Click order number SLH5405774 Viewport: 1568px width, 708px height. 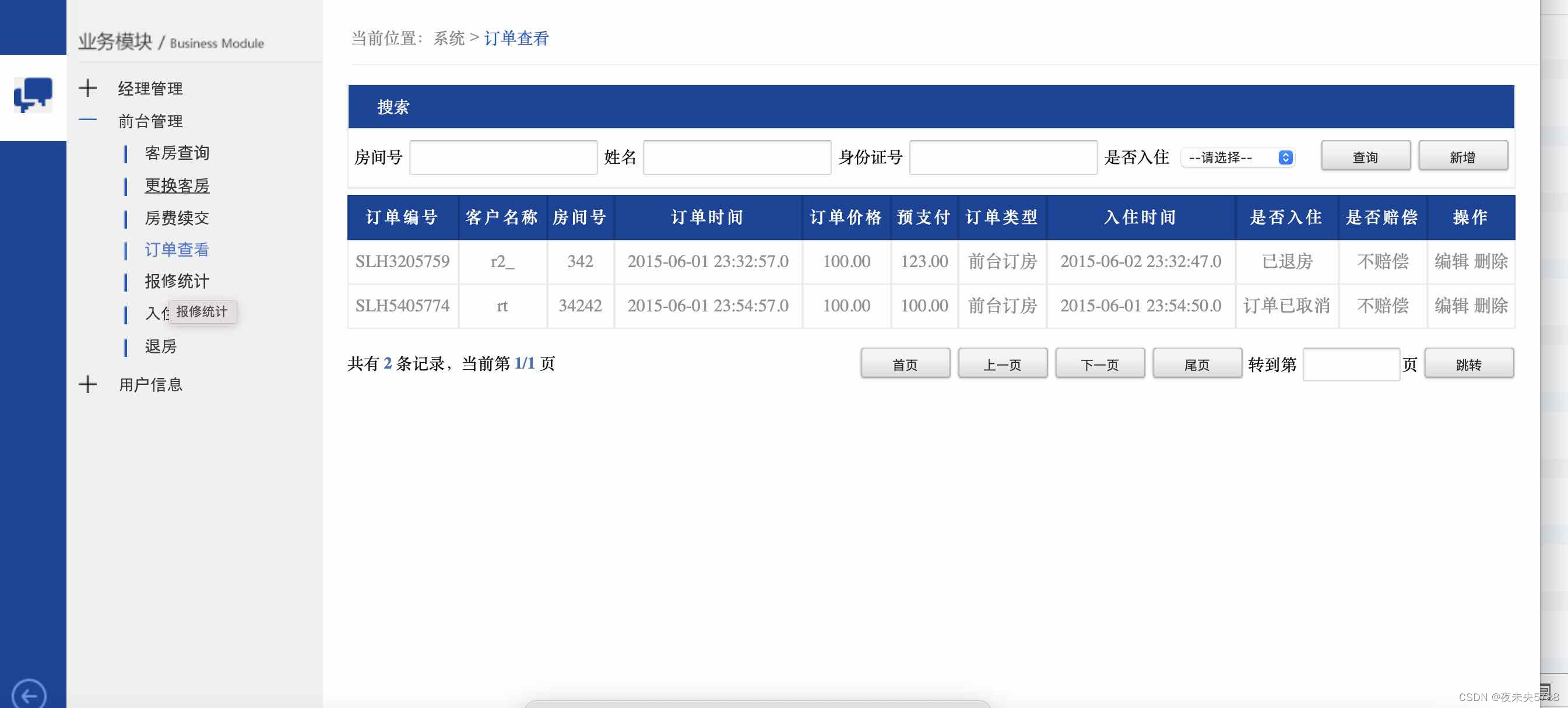pyautogui.click(x=402, y=306)
